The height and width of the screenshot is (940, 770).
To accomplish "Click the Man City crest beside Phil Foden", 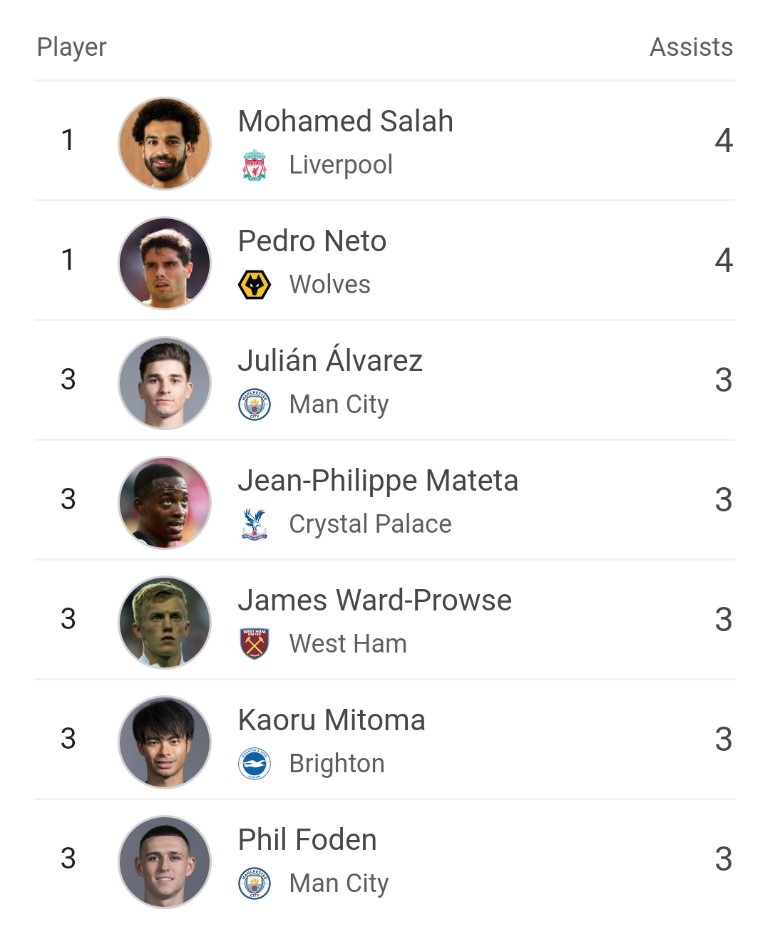I will (x=254, y=884).
